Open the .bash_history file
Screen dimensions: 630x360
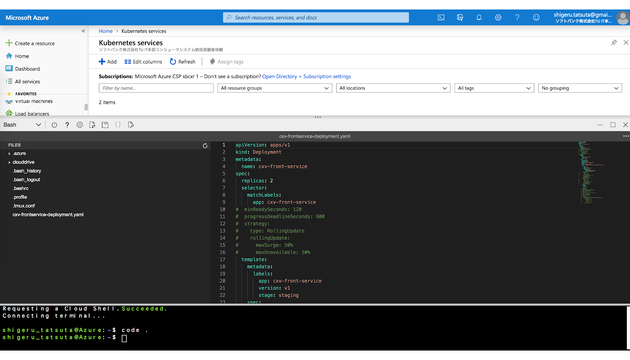(27, 171)
